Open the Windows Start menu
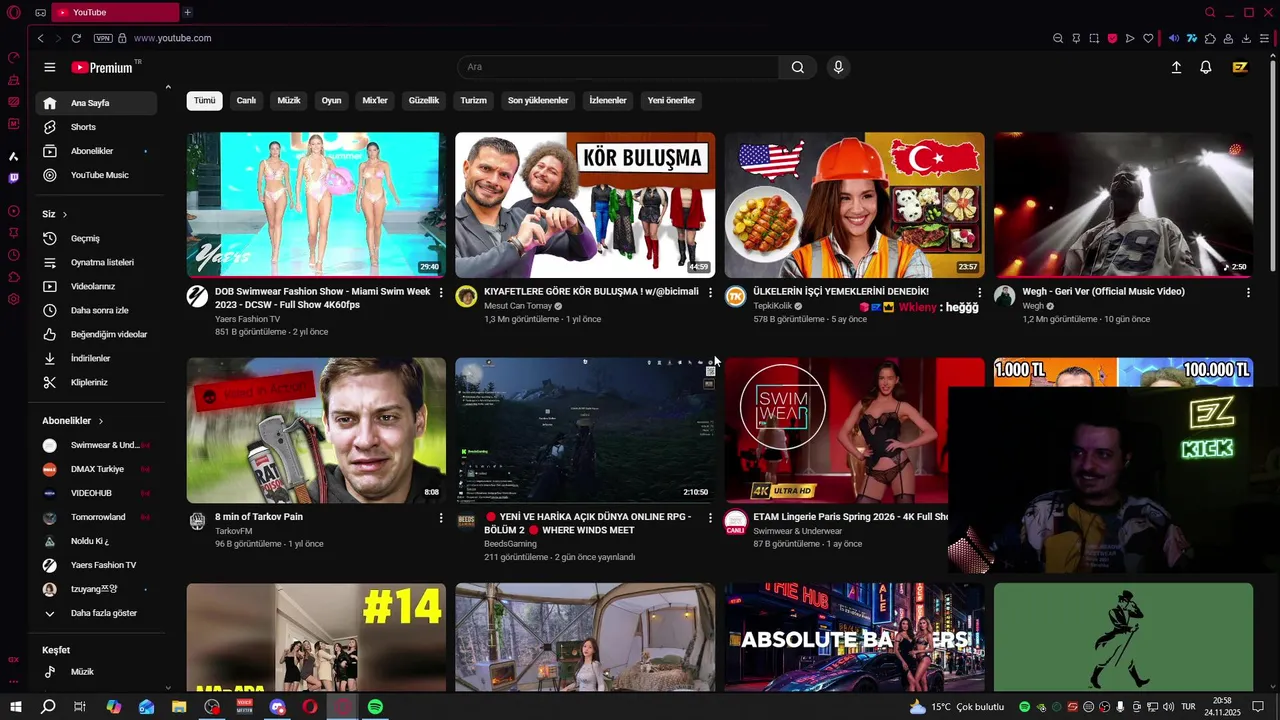 [15, 707]
